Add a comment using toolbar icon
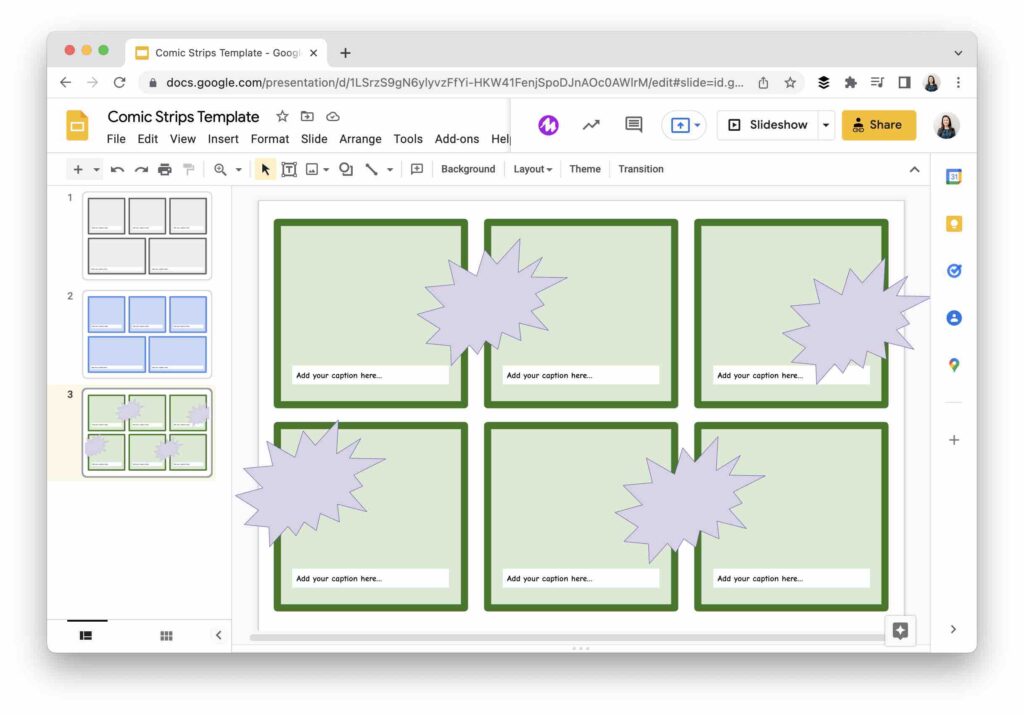 [x=417, y=169]
